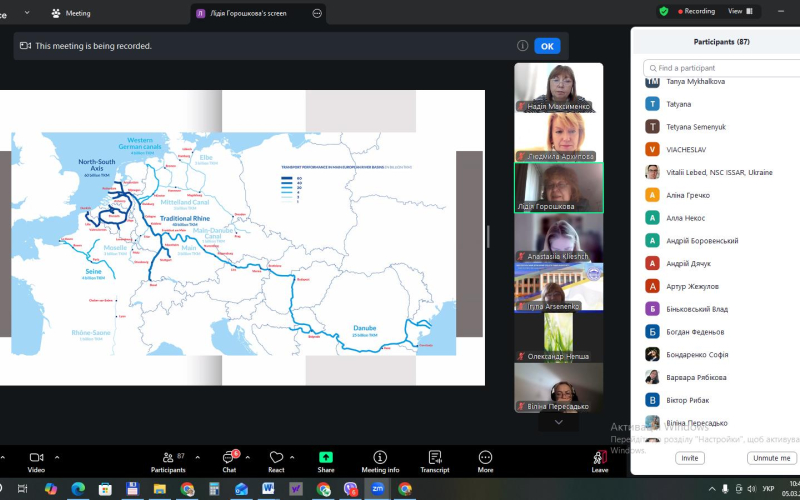
Task: Click the More options icon
Action: [x=485, y=458]
